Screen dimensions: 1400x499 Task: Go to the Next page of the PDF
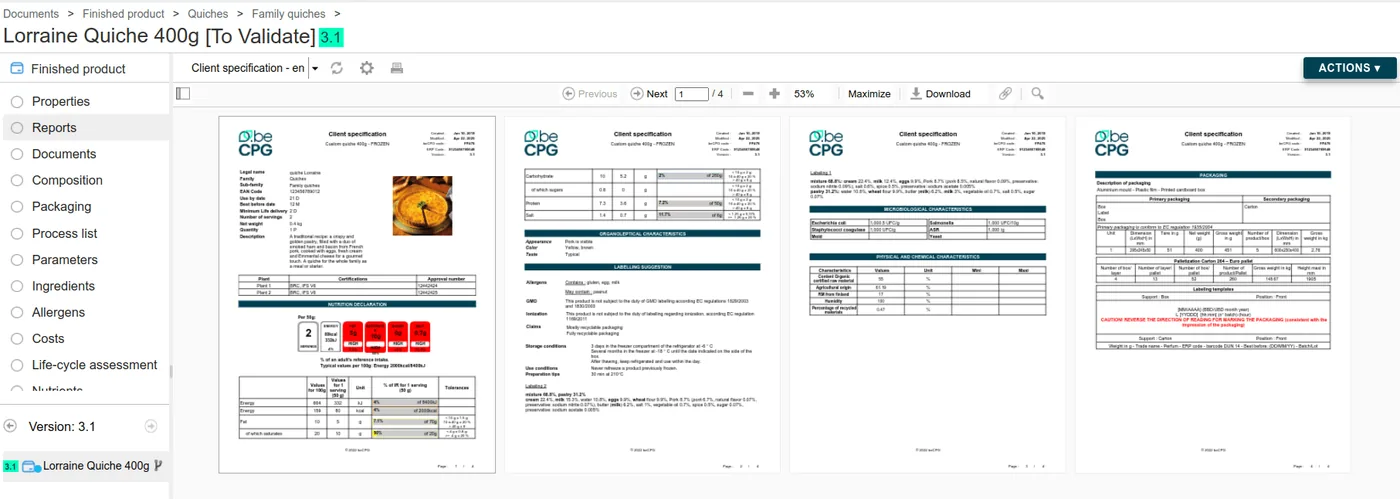(648, 93)
